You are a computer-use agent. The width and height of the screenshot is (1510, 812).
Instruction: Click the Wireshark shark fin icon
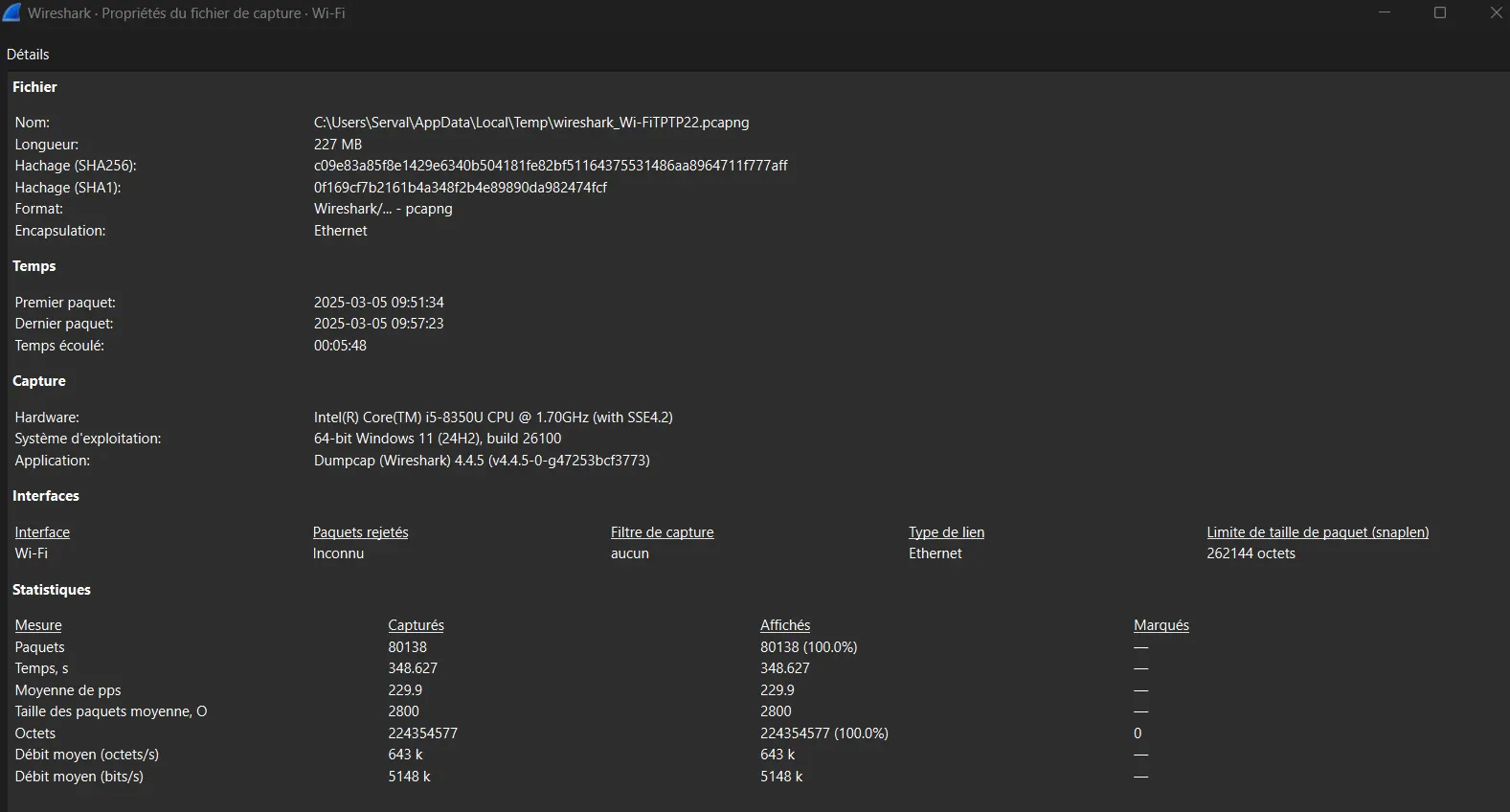11,12
